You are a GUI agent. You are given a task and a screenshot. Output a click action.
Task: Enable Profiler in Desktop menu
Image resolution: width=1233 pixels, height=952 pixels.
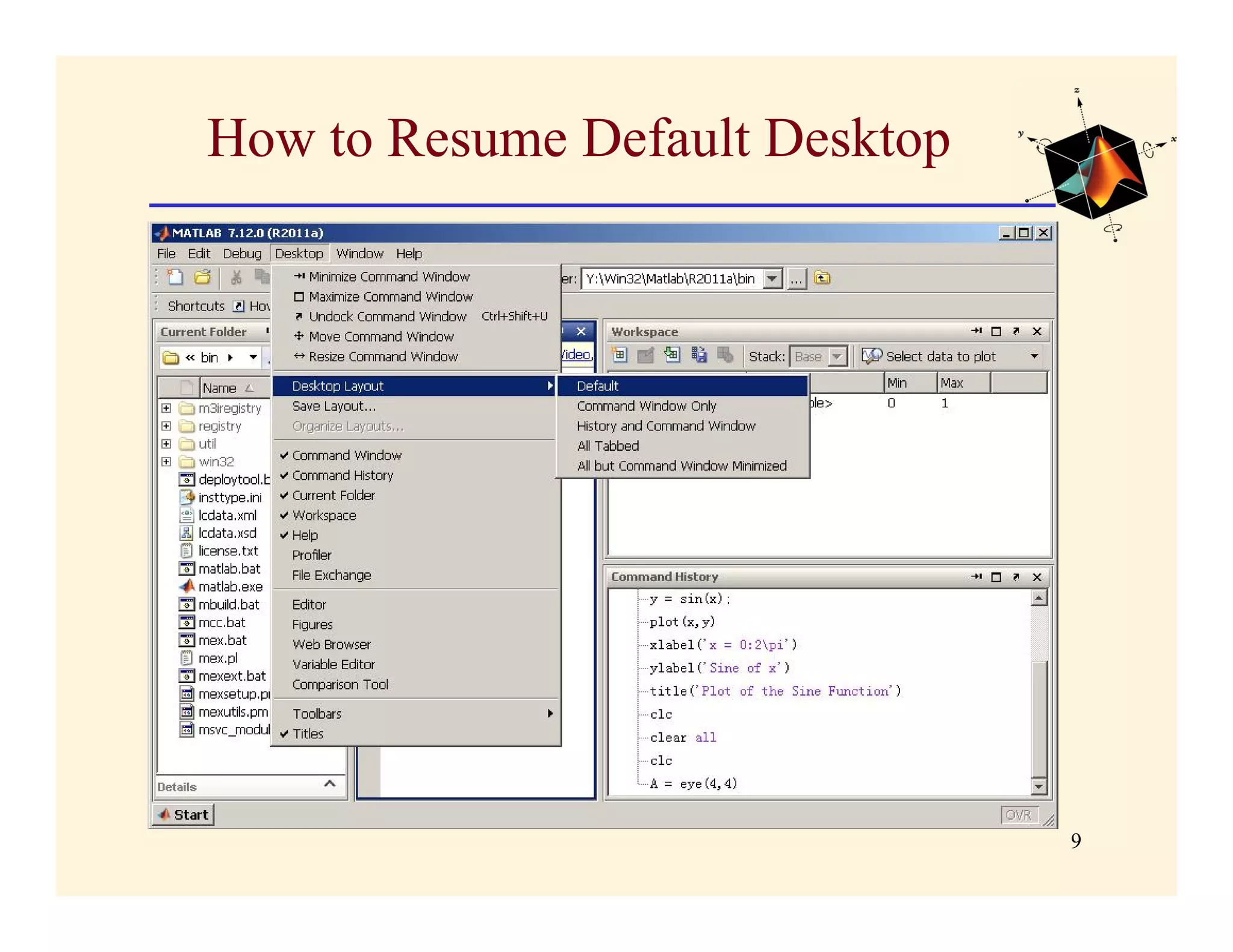[x=415, y=555]
